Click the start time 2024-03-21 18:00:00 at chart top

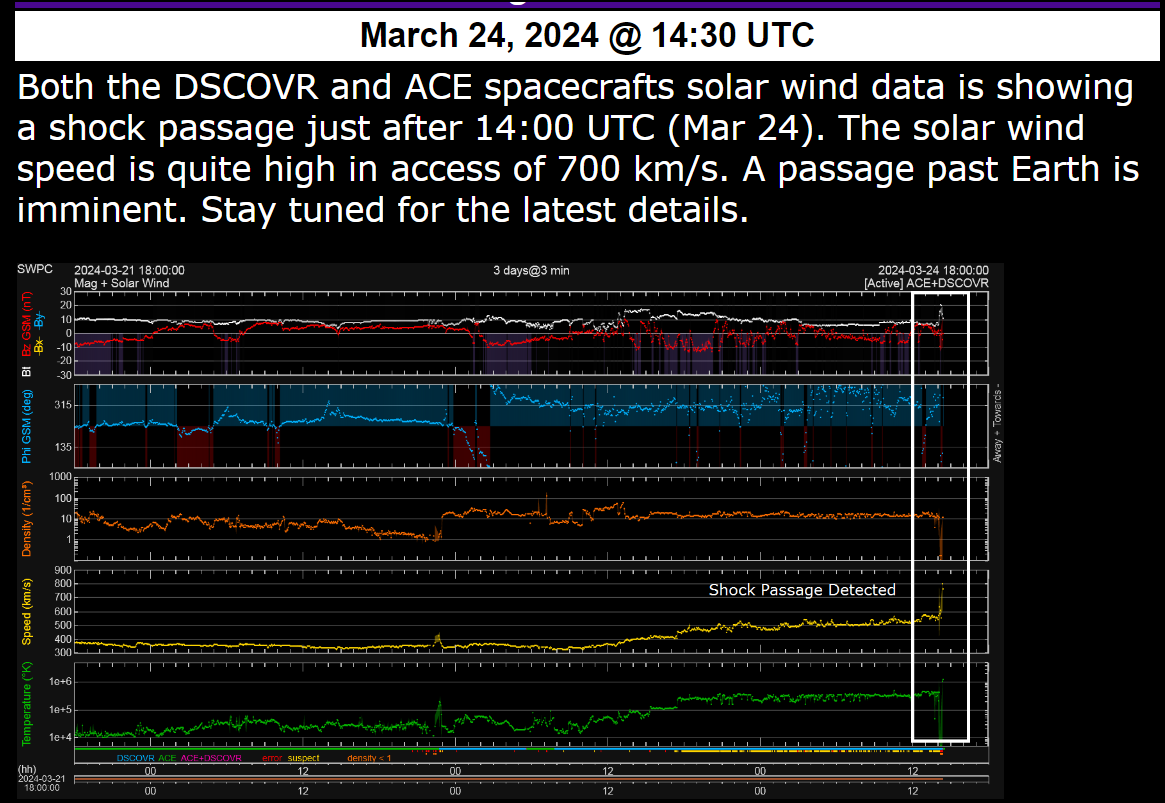pos(129,270)
